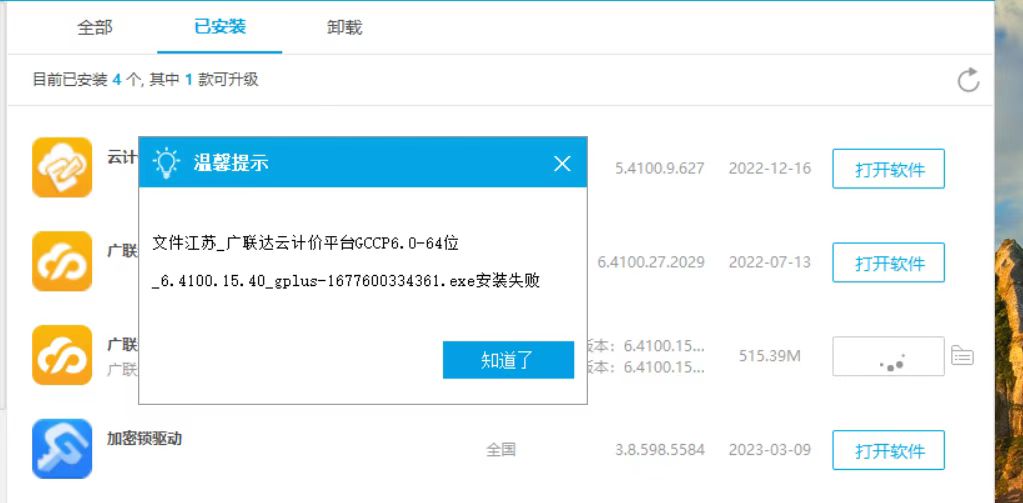This screenshot has height=503, width=1023.
Task: Click version text 6.4100.27.2029
Action: coord(651,262)
